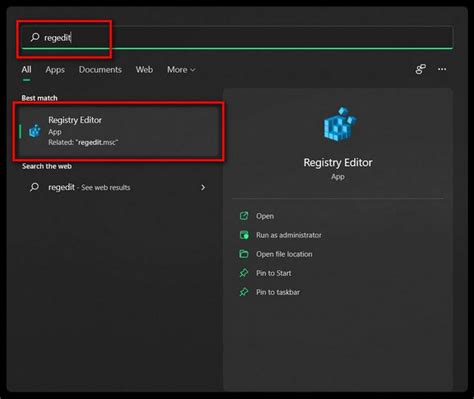Screen dimensions: 474x399
Task: Click Pin to Start
Action: coord(273,273)
